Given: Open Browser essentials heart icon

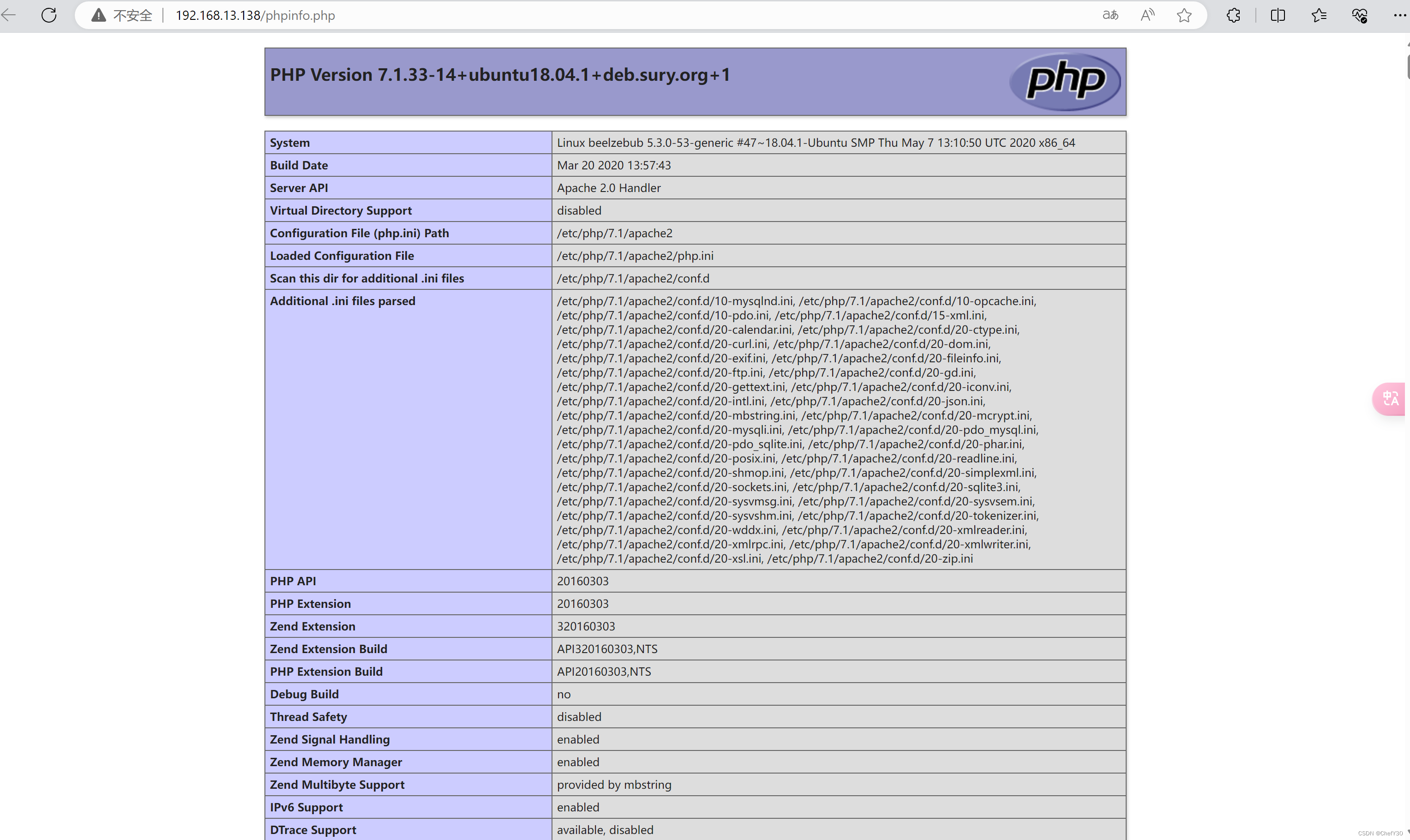Looking at the screenshot, I should [x=1360, y=15].
